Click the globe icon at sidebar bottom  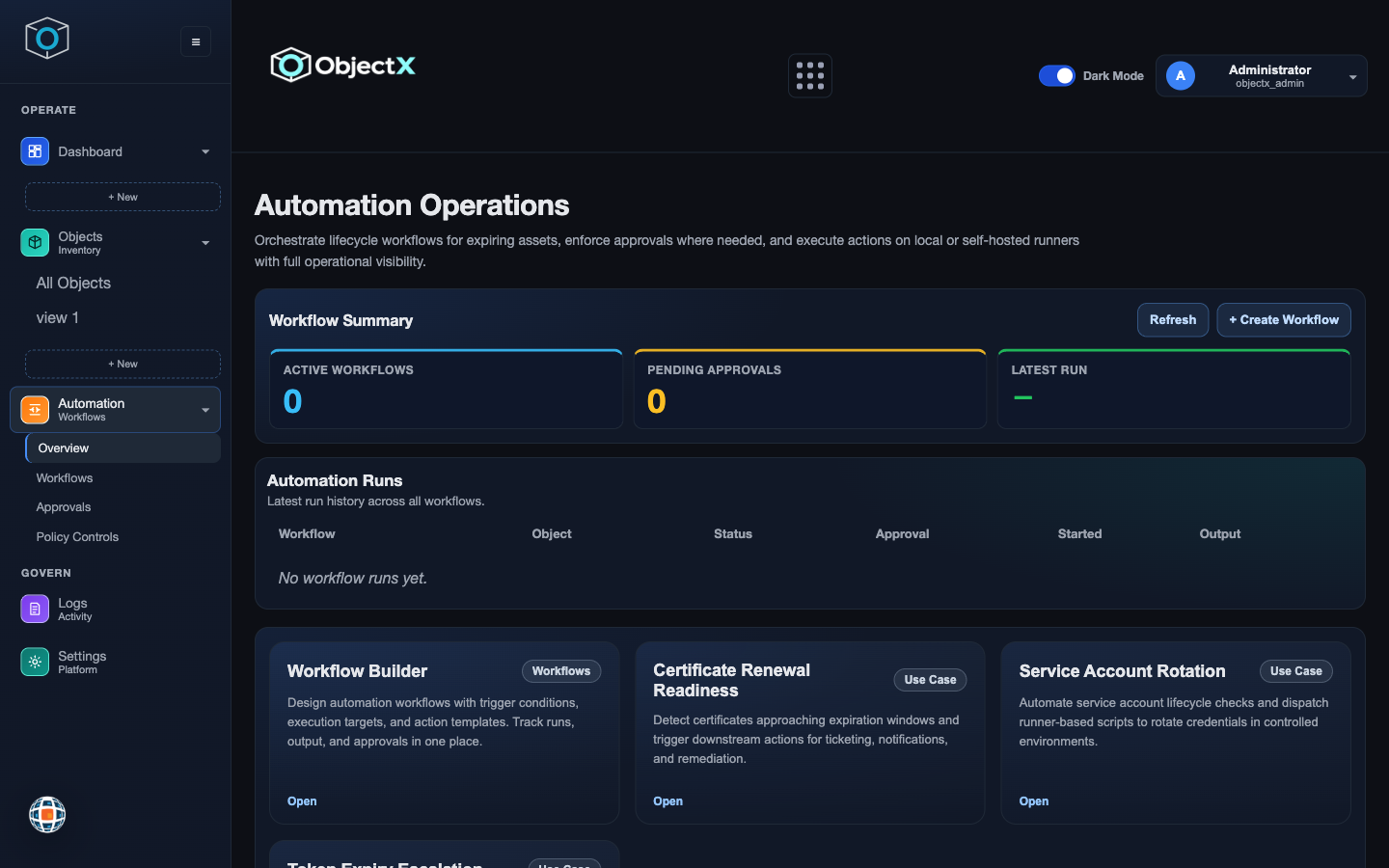[x=47, y=815]
